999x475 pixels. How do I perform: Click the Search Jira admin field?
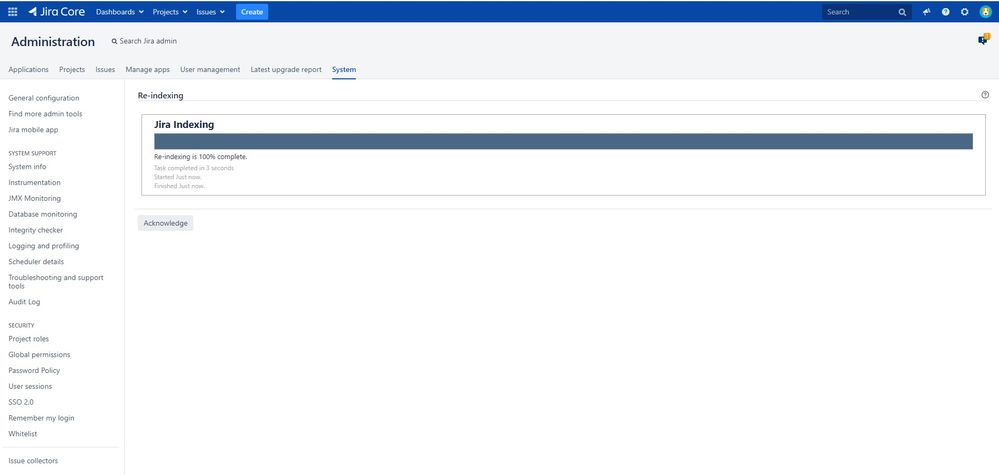[145, 41]
